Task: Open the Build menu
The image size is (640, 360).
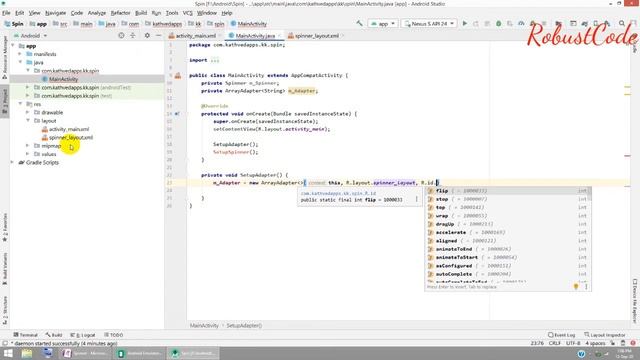Action: (x=141, y=13)
